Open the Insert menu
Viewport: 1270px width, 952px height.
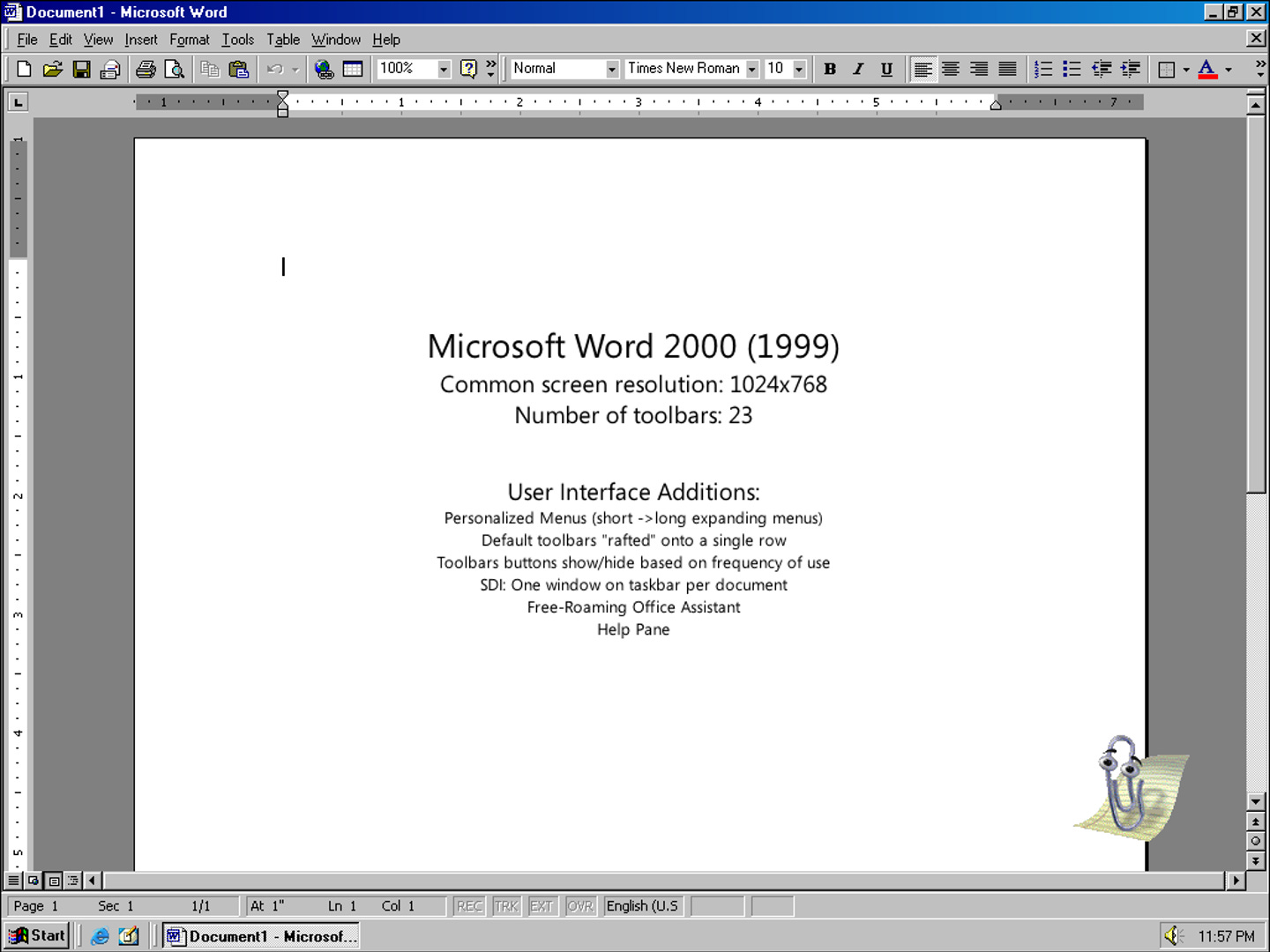pyautogui.click(x=141, y=40)
